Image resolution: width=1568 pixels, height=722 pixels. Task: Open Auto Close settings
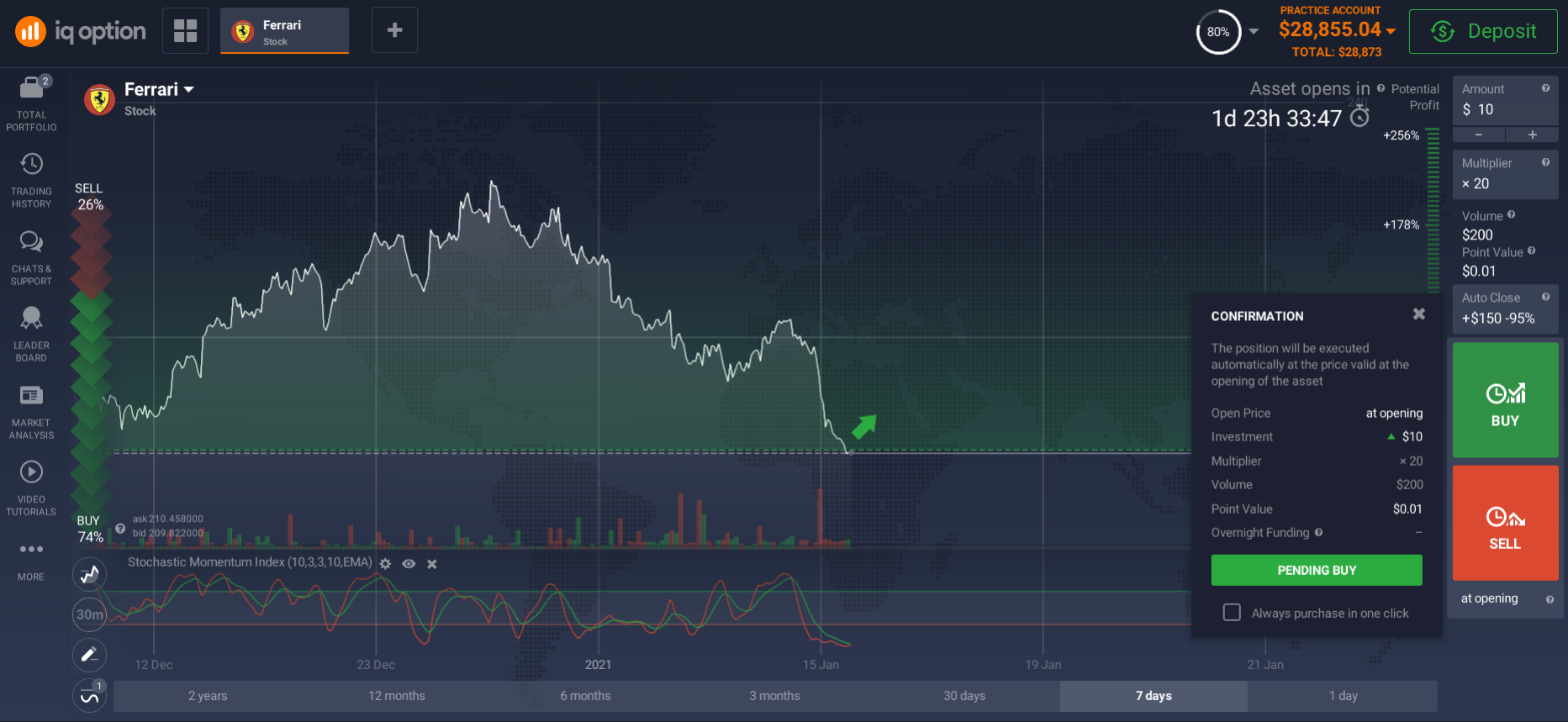click(1505, 308)
